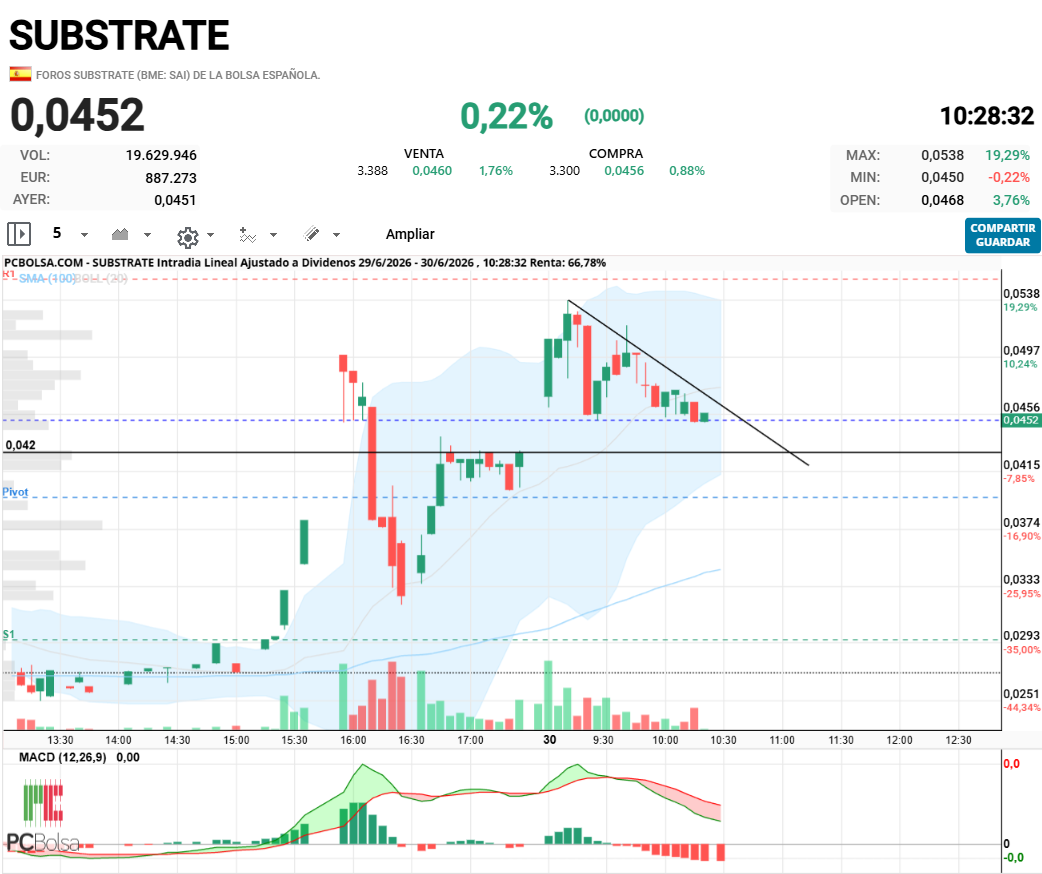Click the VENTA volume 3.388
The width and height of the screenshot is (1042, 874).
372,171
